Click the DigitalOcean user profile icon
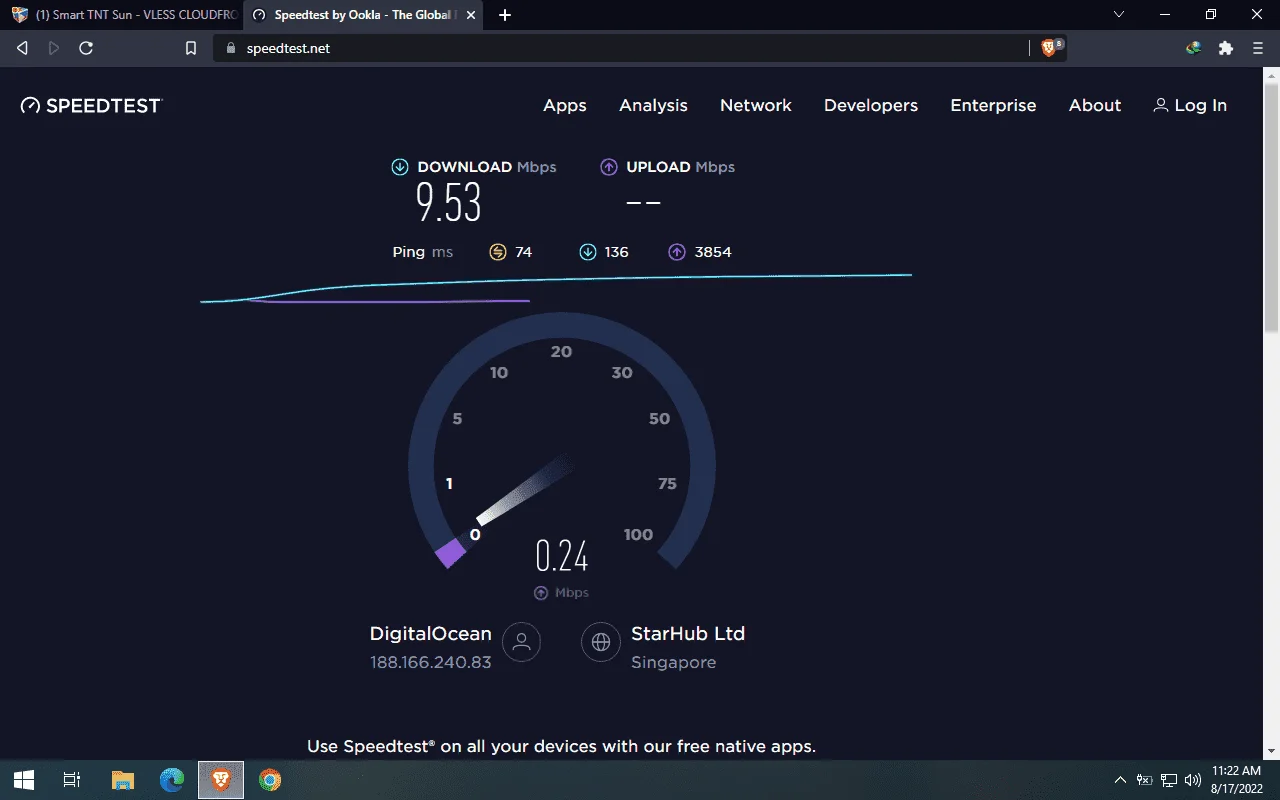 point(521,642)
